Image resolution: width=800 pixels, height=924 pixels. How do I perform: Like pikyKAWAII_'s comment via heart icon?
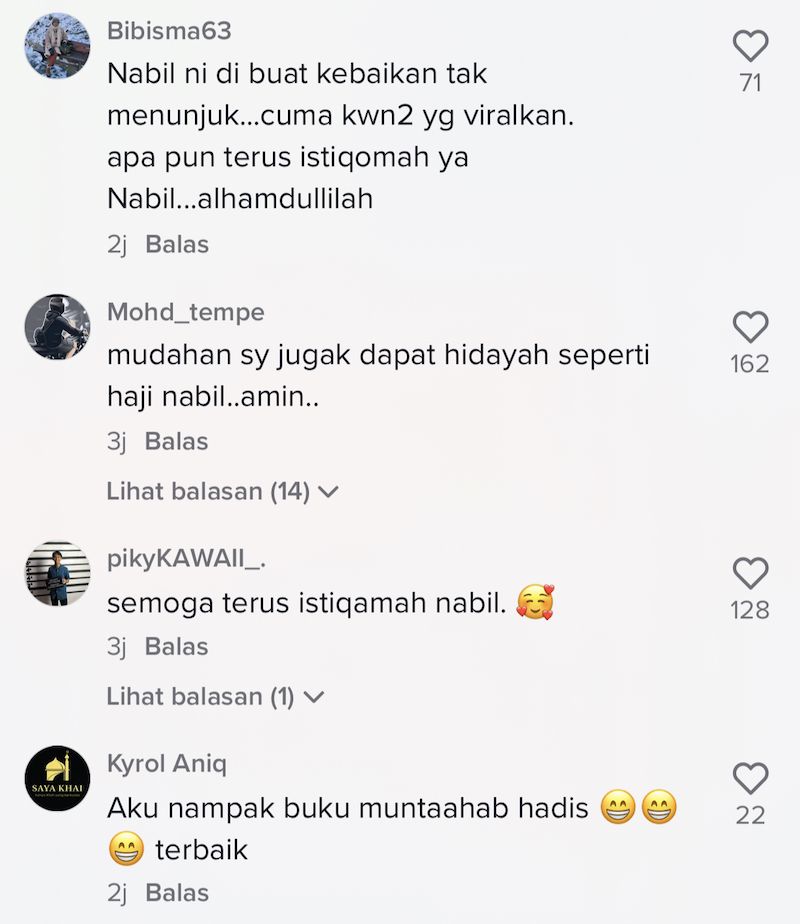click(751, 573)
